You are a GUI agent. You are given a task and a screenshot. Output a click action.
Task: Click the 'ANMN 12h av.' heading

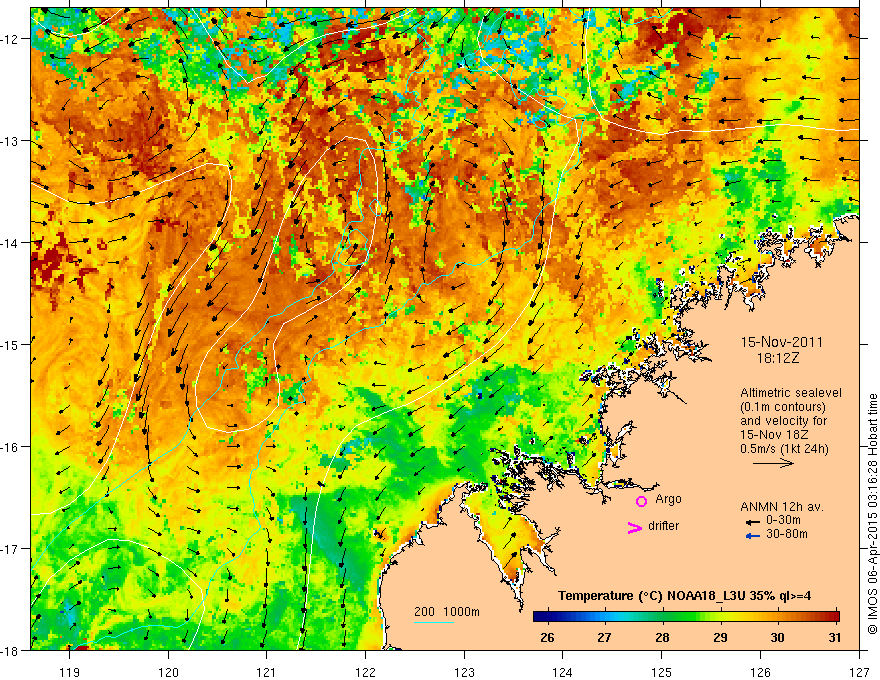click(x=782, y=507)
